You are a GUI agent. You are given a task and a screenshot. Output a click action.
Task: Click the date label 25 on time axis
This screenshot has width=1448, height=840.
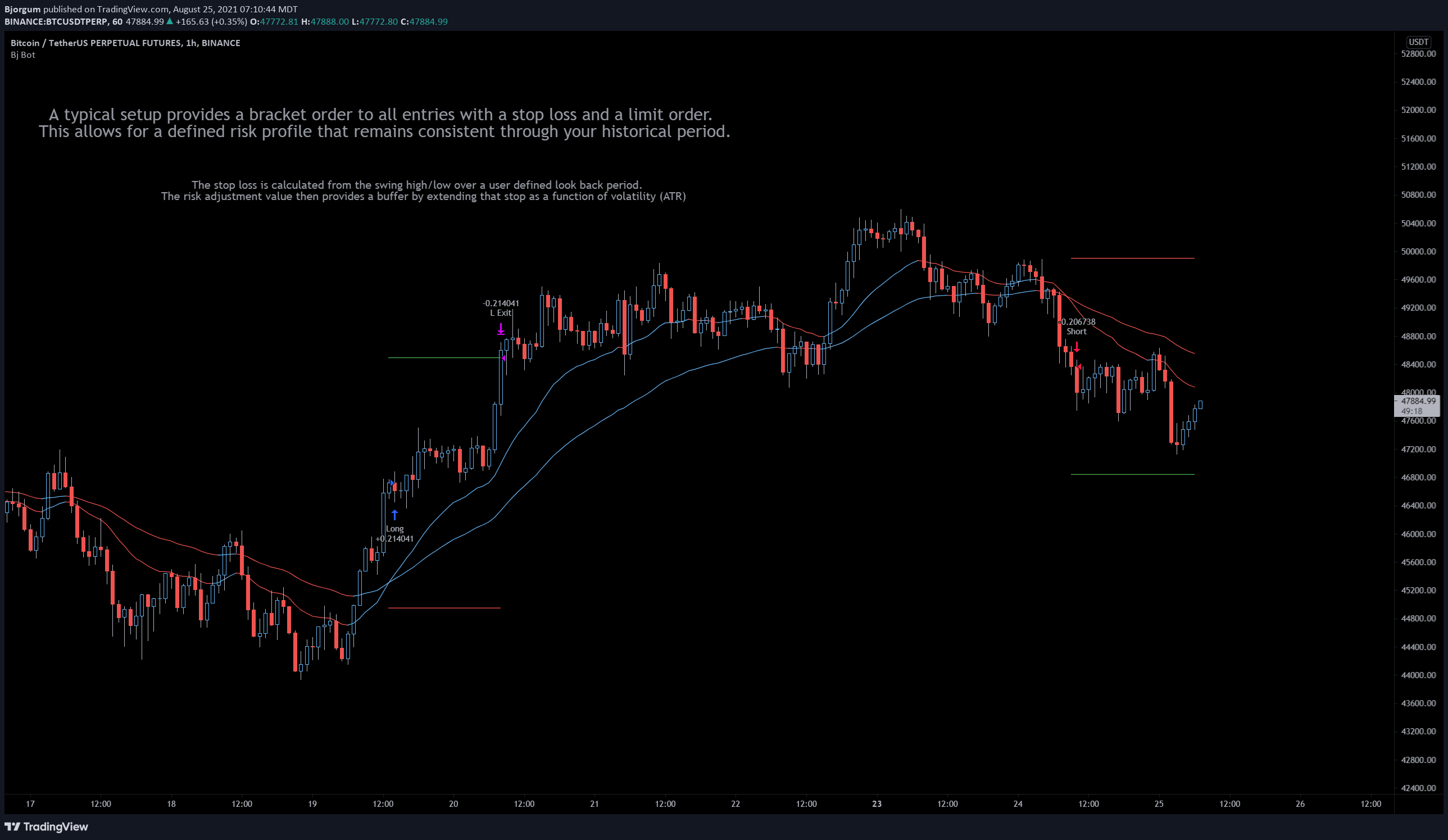(x=1159, y=804)
